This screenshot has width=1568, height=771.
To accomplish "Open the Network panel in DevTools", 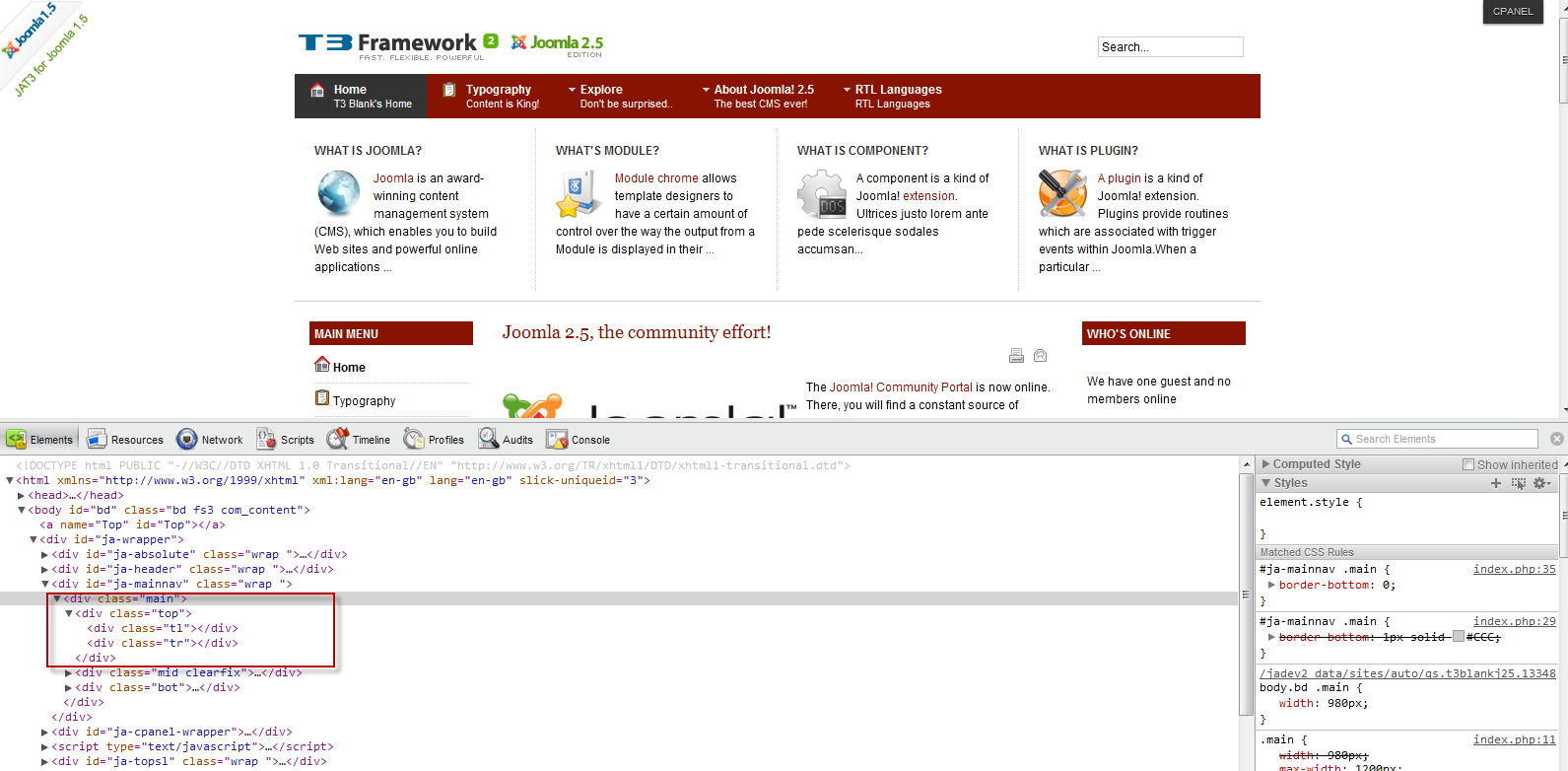I will tap(210, 439).
